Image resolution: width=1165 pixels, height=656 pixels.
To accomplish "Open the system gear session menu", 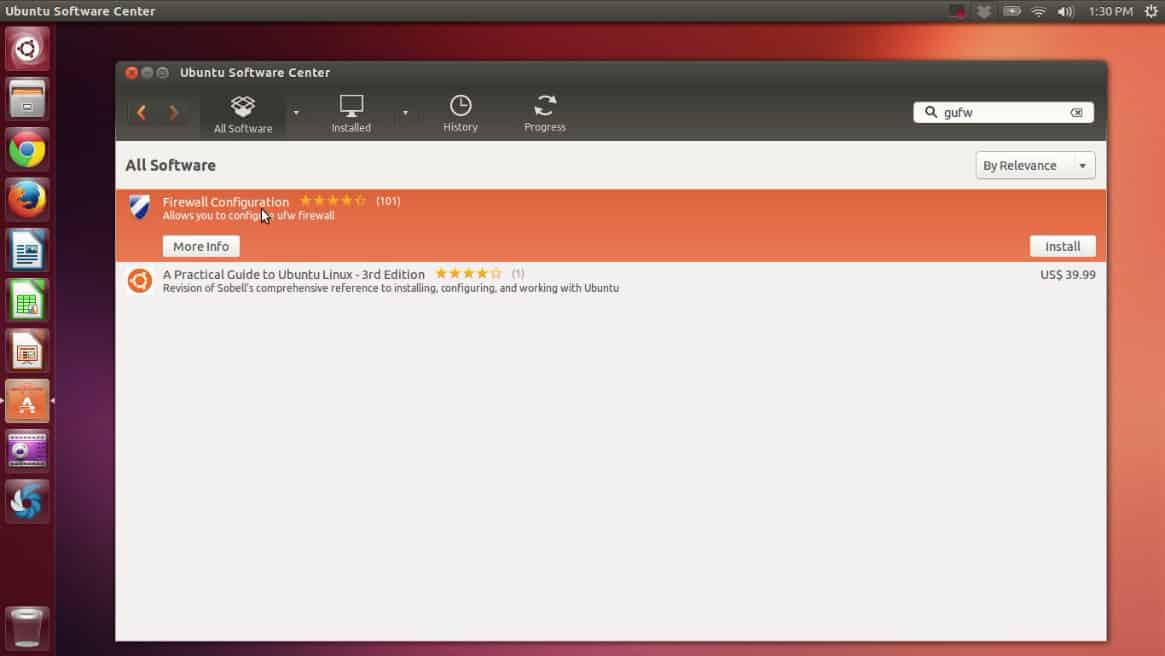I will point(1151,11).
